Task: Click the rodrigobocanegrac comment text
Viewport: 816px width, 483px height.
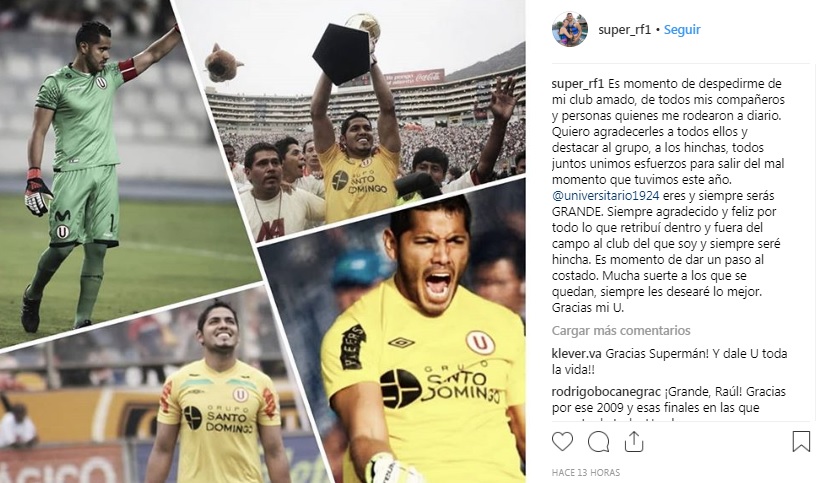Action: 669,400
